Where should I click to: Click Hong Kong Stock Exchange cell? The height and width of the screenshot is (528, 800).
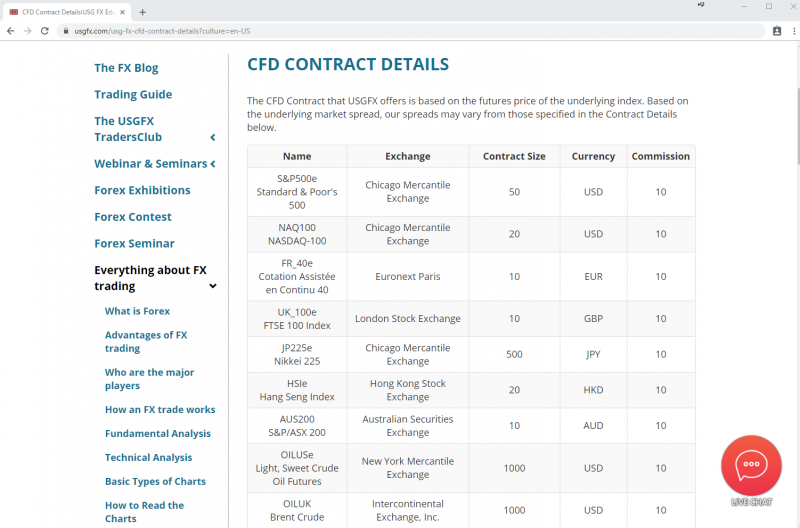tap(408, 390)
